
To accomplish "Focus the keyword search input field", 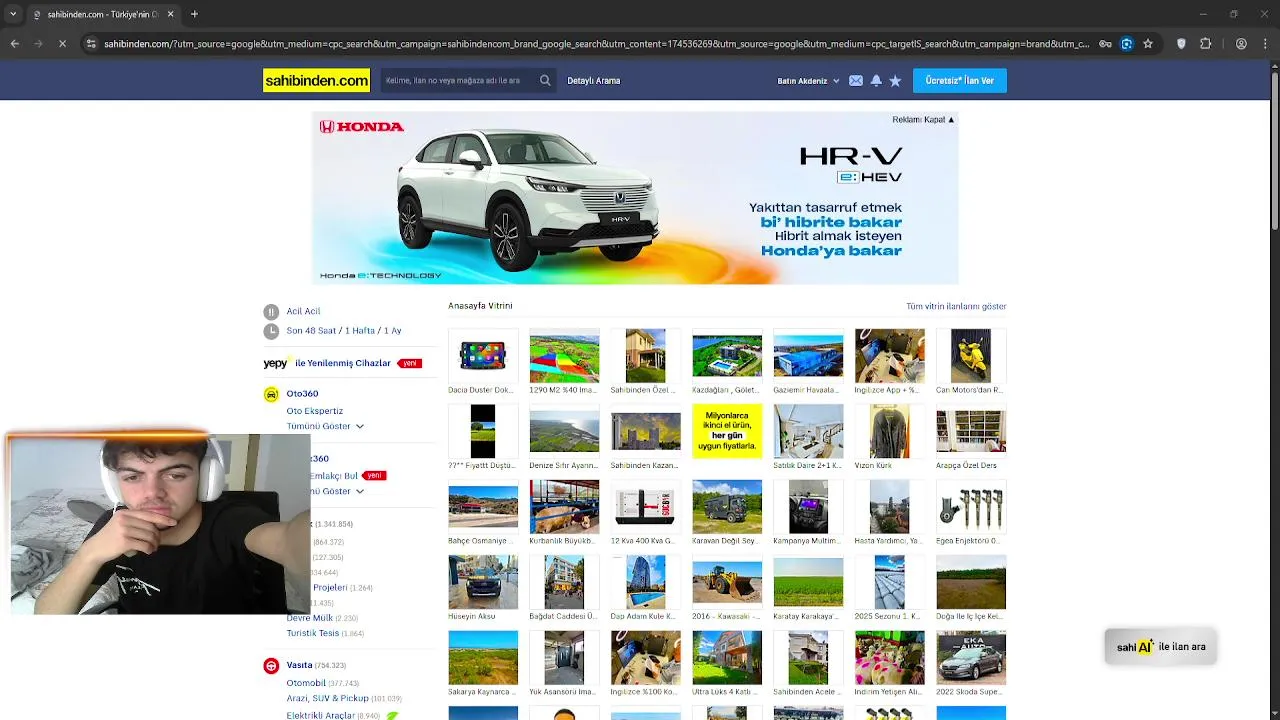I will pos(460,81).
